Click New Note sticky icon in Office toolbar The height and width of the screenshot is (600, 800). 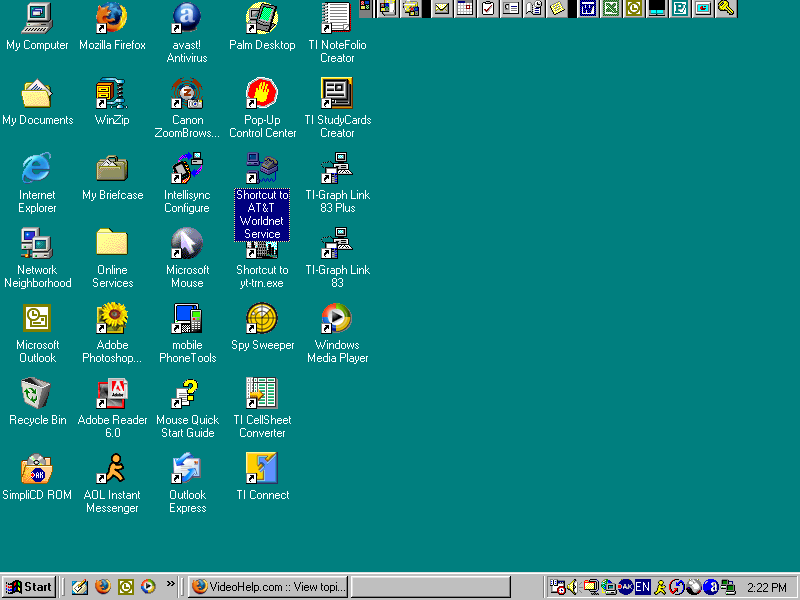pos(557,9)
